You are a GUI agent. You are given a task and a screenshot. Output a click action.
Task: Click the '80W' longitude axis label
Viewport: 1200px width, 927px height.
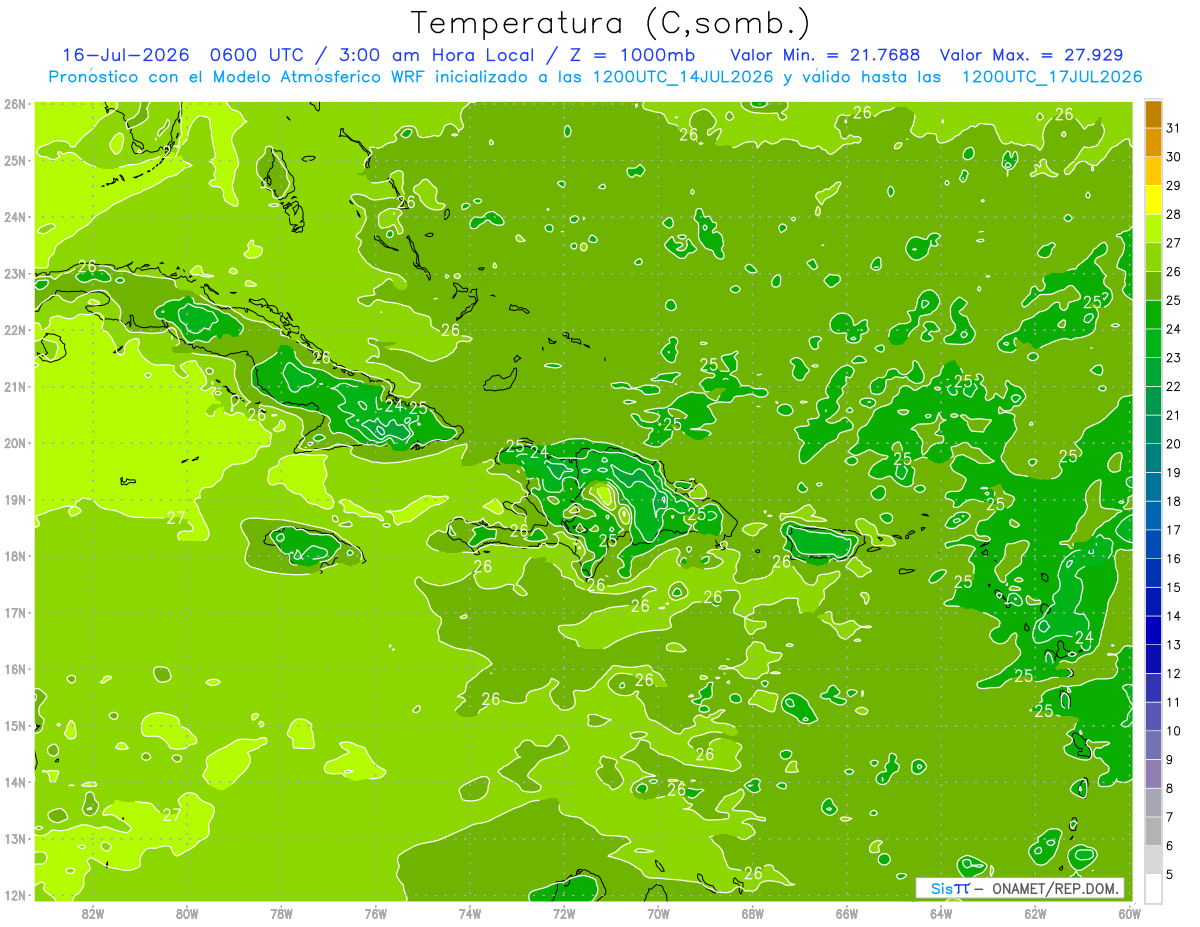pos(187,913)
